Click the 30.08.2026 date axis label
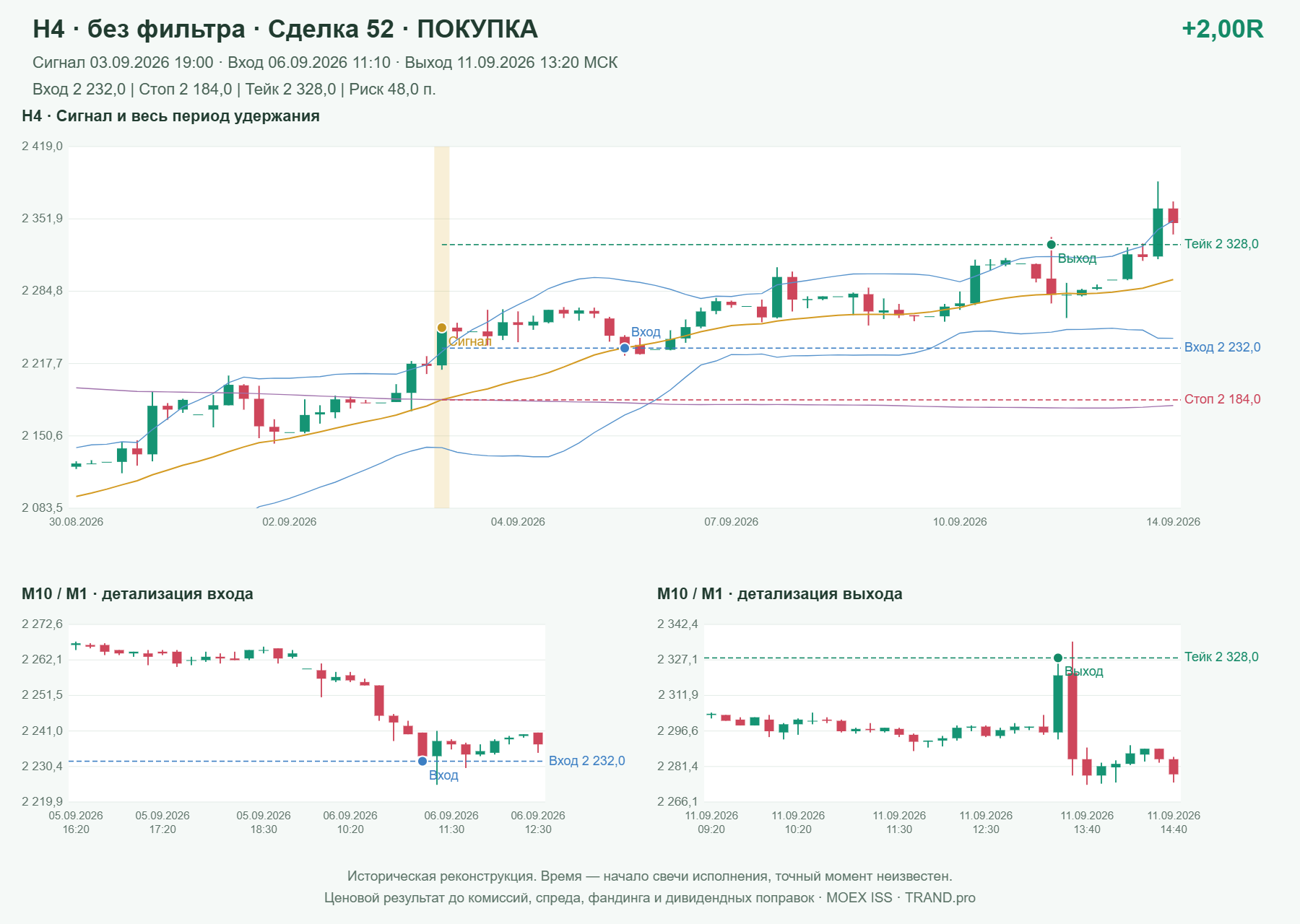Viewport: 1300px width, 924px height. [76, 522]
